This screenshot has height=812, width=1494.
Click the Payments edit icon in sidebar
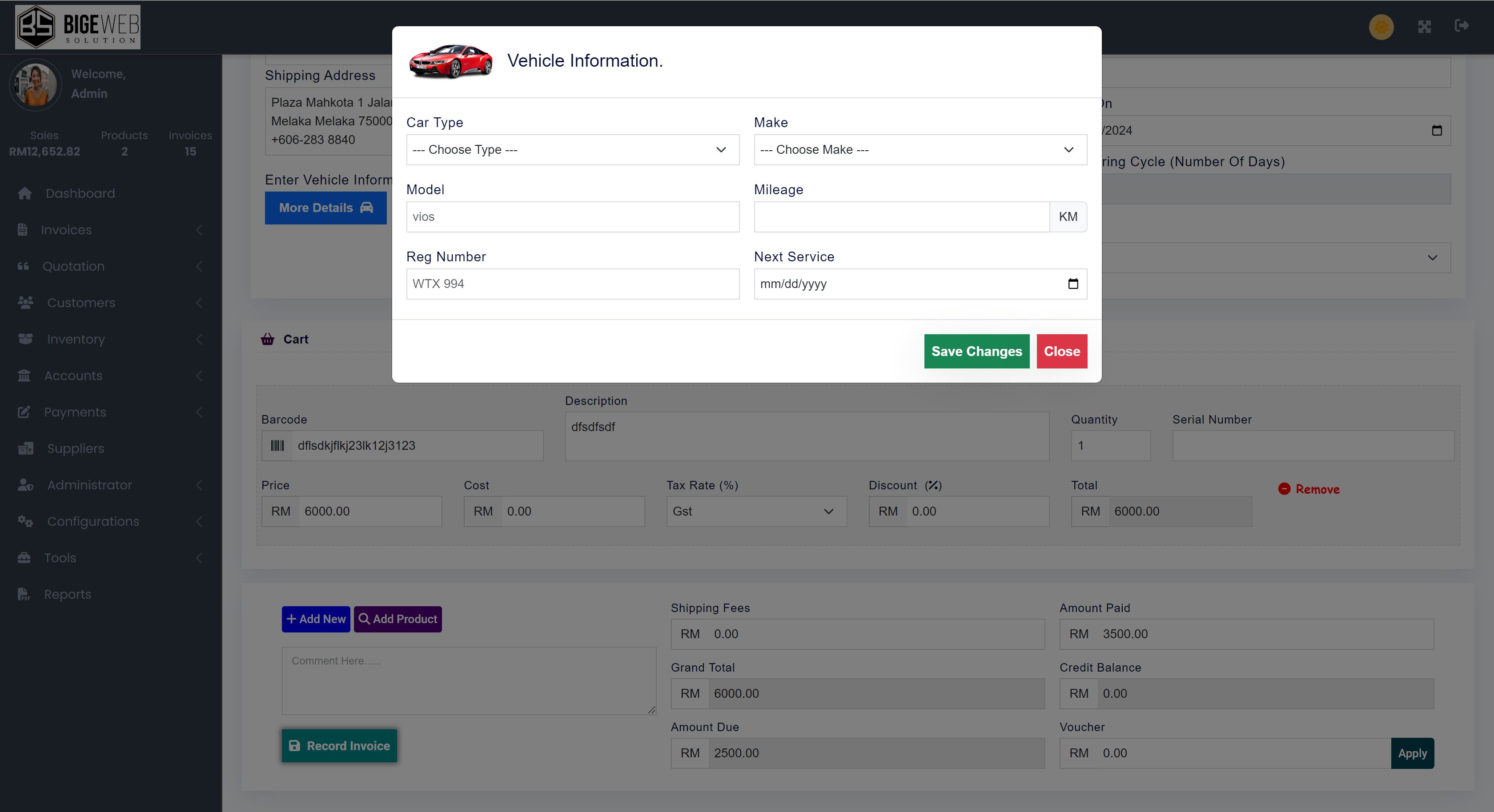coord(24,412)
